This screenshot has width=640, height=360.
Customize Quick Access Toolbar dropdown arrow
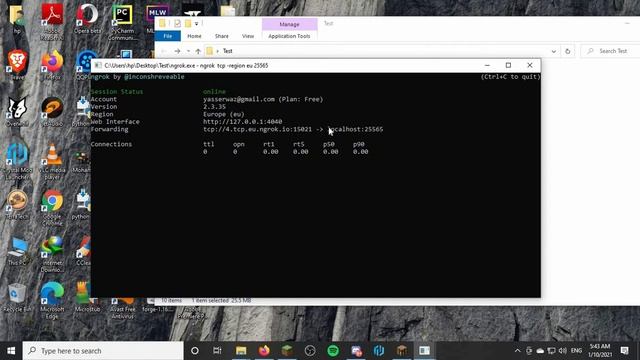196,24
